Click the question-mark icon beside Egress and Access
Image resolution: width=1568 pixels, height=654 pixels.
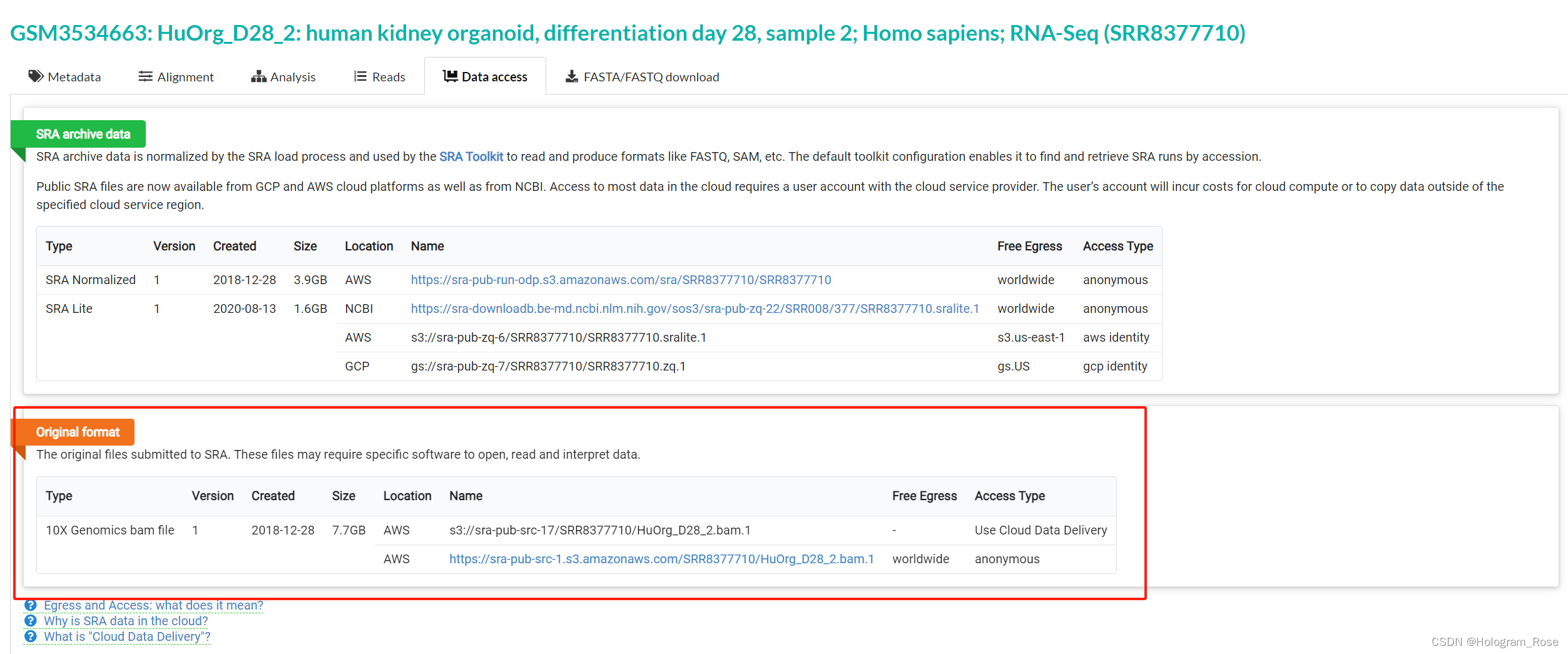coord(31,605)
